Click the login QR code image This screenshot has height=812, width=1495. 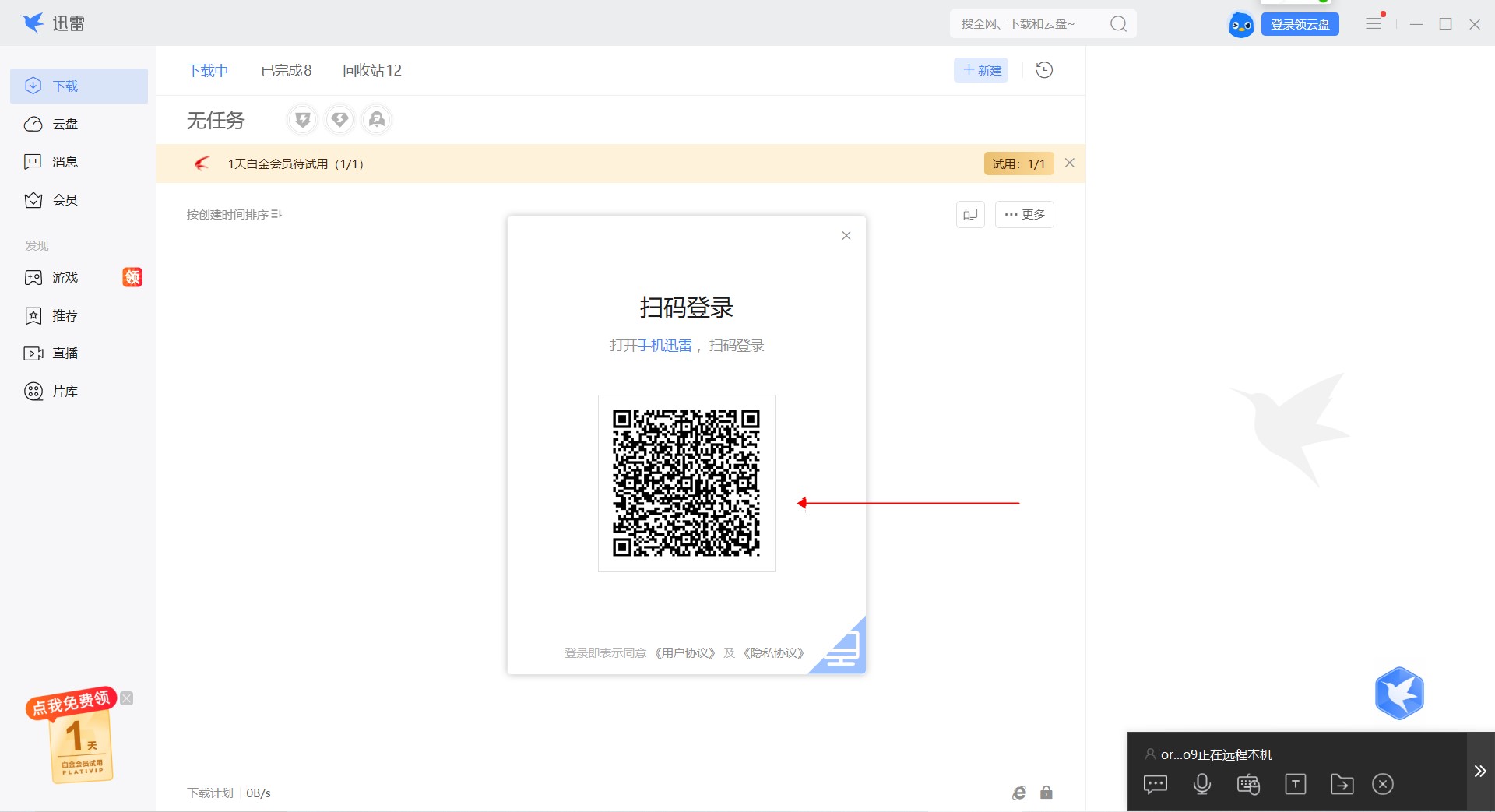[687, 483]
